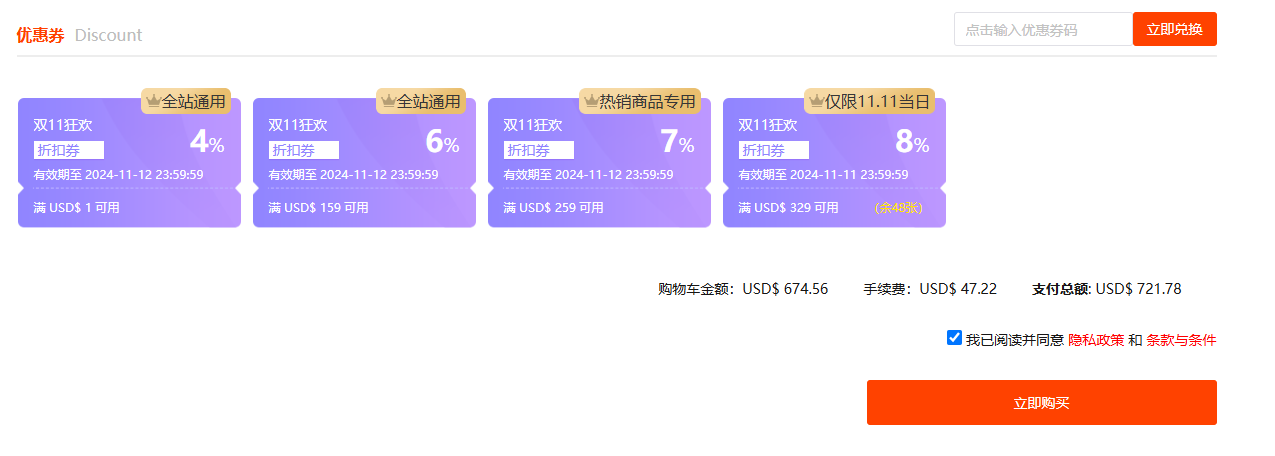Click the Discount heading label
Viewport: 1275px width, 456px height.
tap(108, 35)
